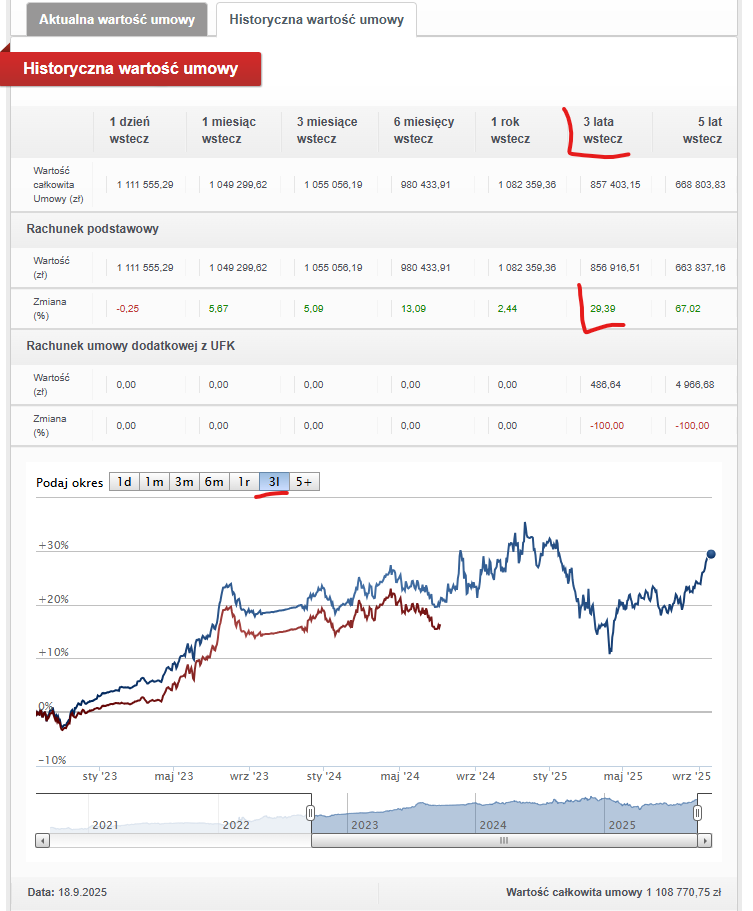
Task: Click the red Historyczna wartość umowy banner
Action: point(130,69)
